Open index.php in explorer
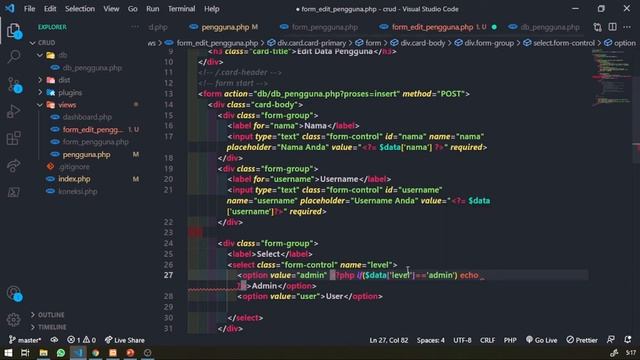The height and width of the screenshot is (360, 640). tap(74, 179)
